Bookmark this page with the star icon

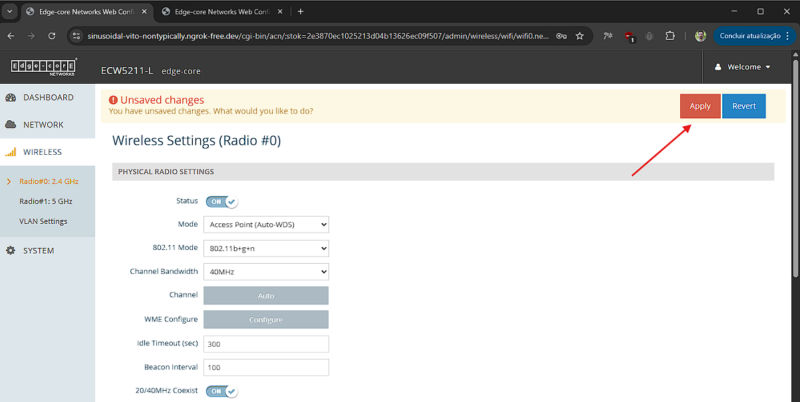(580, 36)
